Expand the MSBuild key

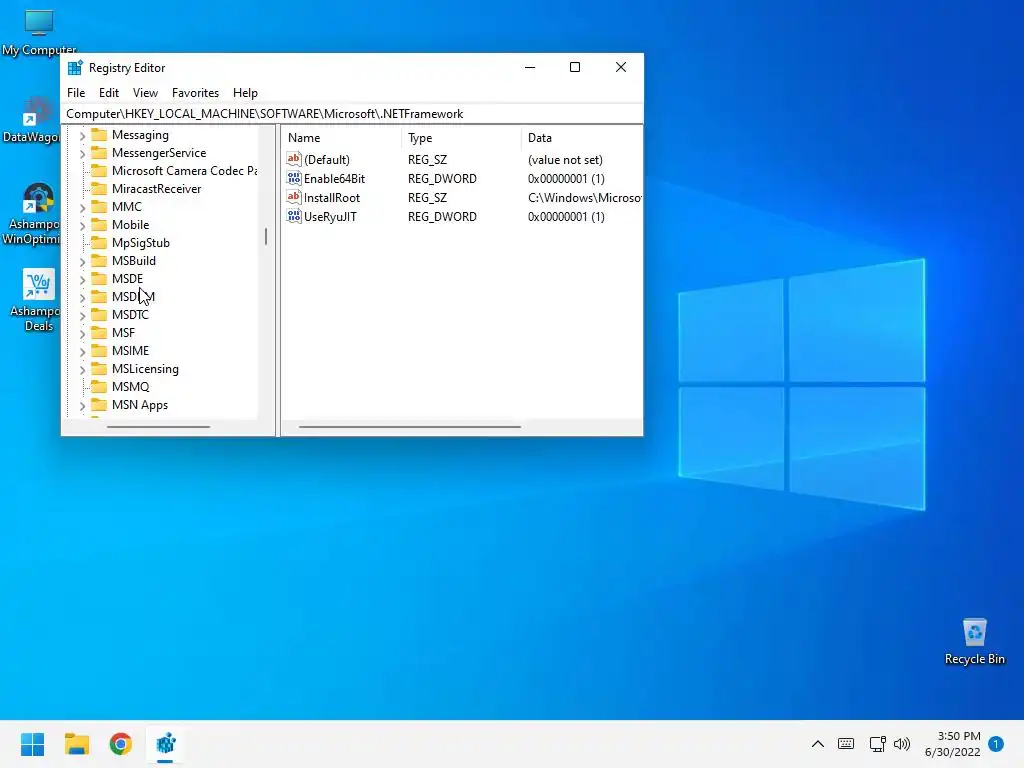pyautogui.click(x=82, y=261)
